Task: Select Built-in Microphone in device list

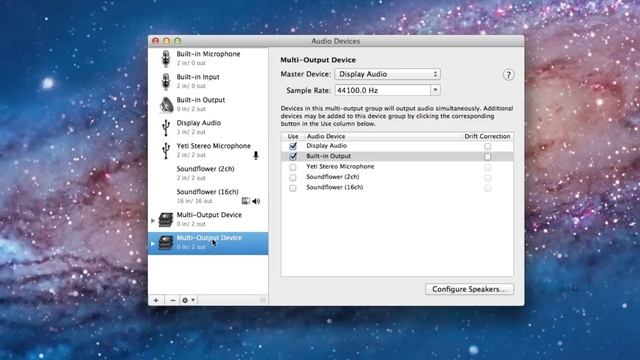Action: pyautogui.click(x=208, y=58)
